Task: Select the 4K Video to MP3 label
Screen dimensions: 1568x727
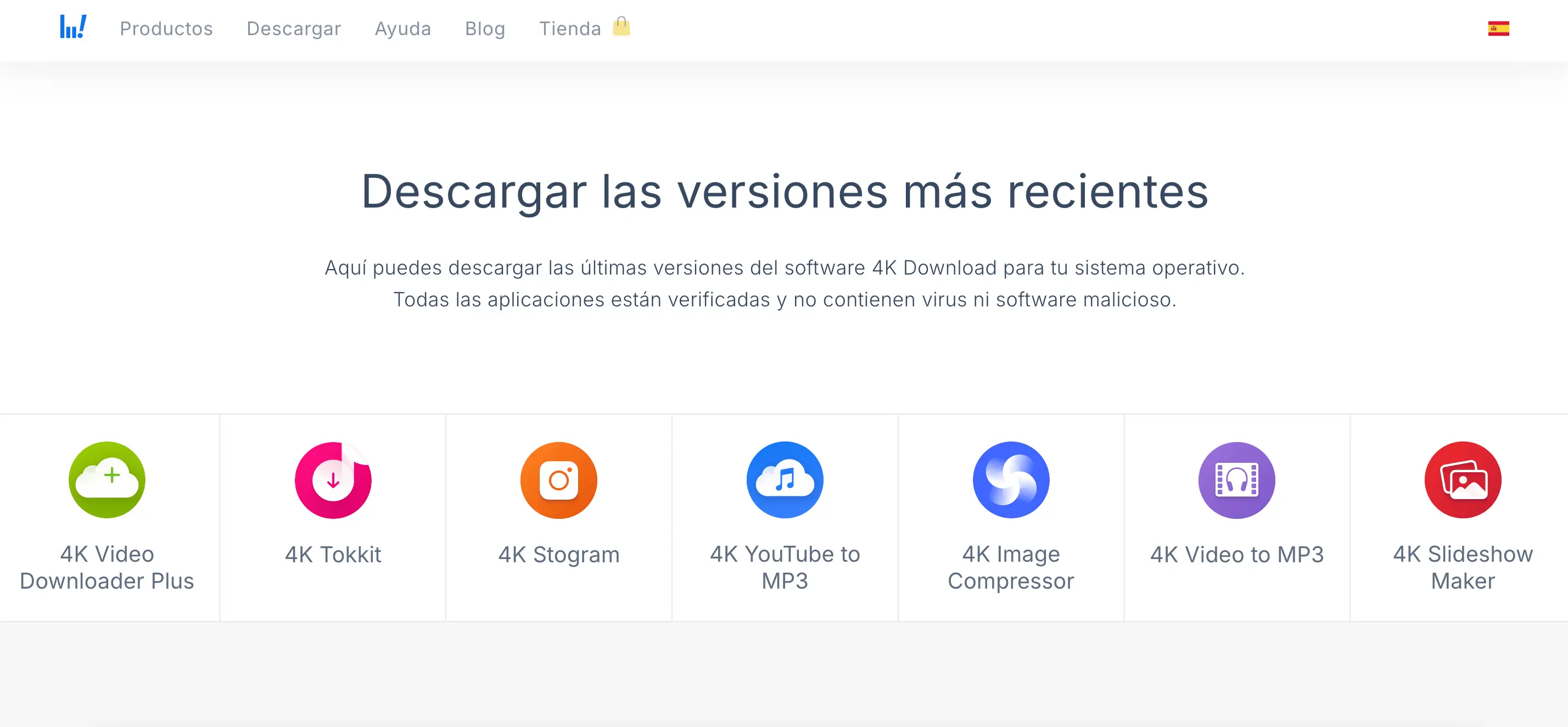Action: coord(1236,554)
